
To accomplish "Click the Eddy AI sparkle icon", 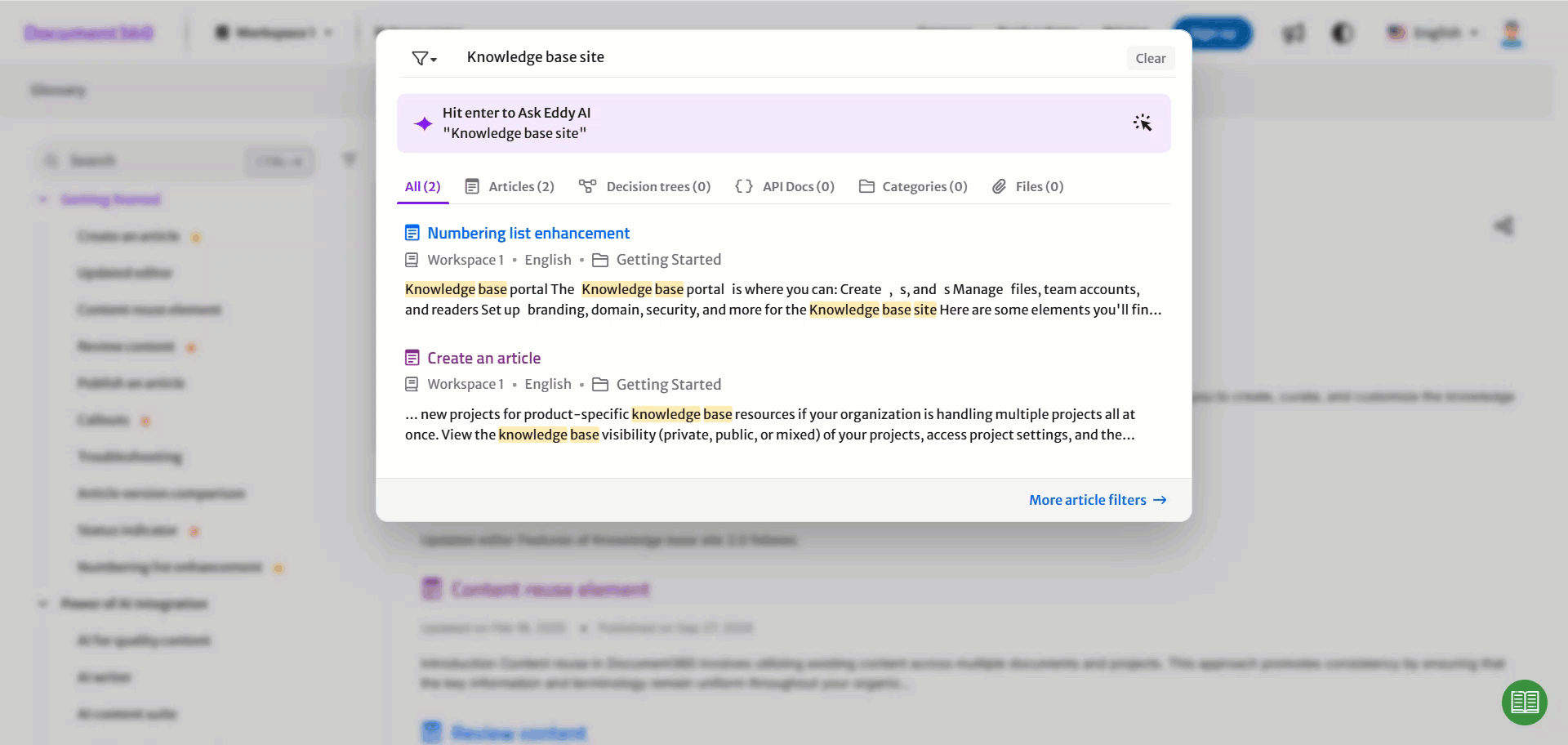I will pos(423,123).
